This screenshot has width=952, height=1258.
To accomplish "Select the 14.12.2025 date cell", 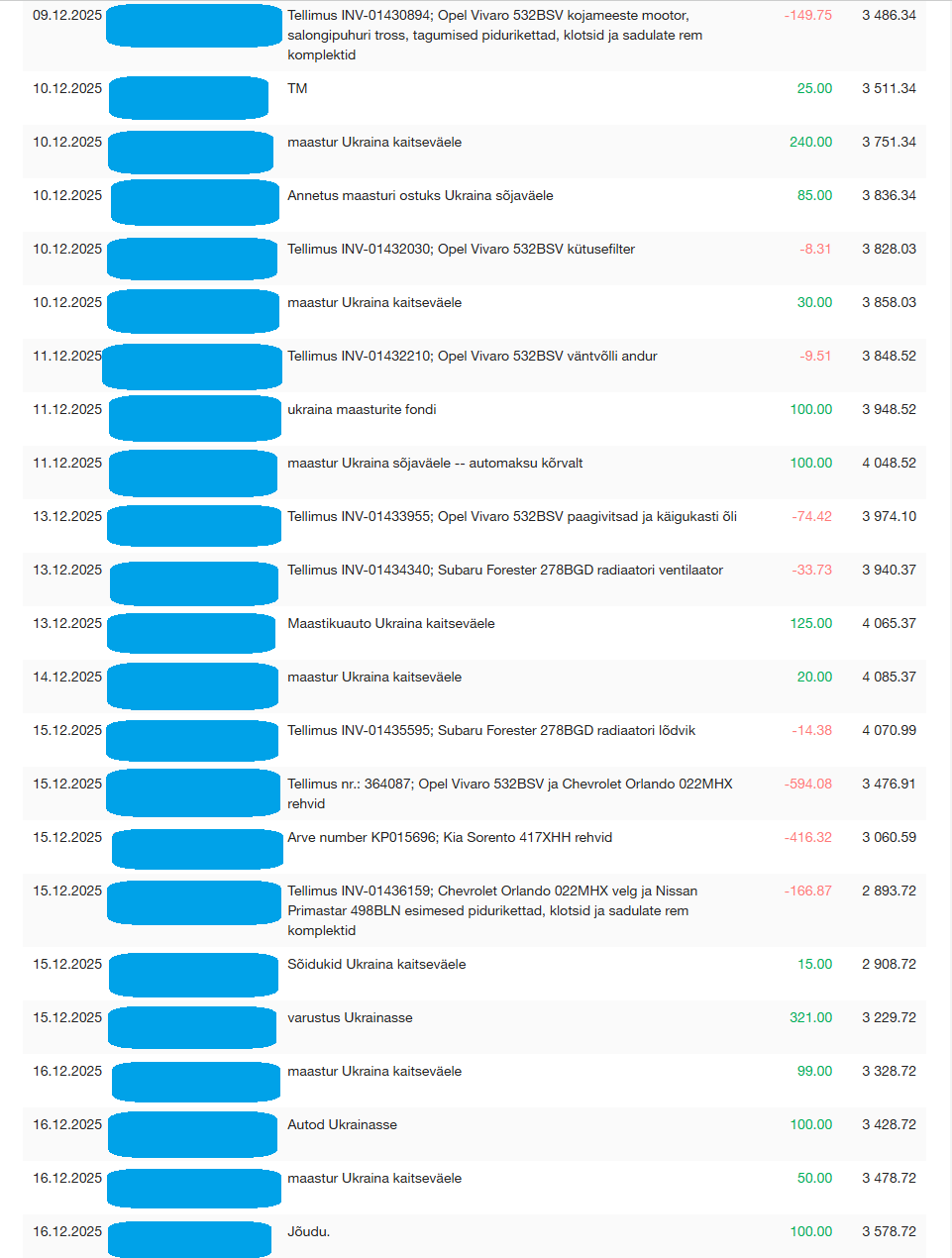I will coord(67,678).
